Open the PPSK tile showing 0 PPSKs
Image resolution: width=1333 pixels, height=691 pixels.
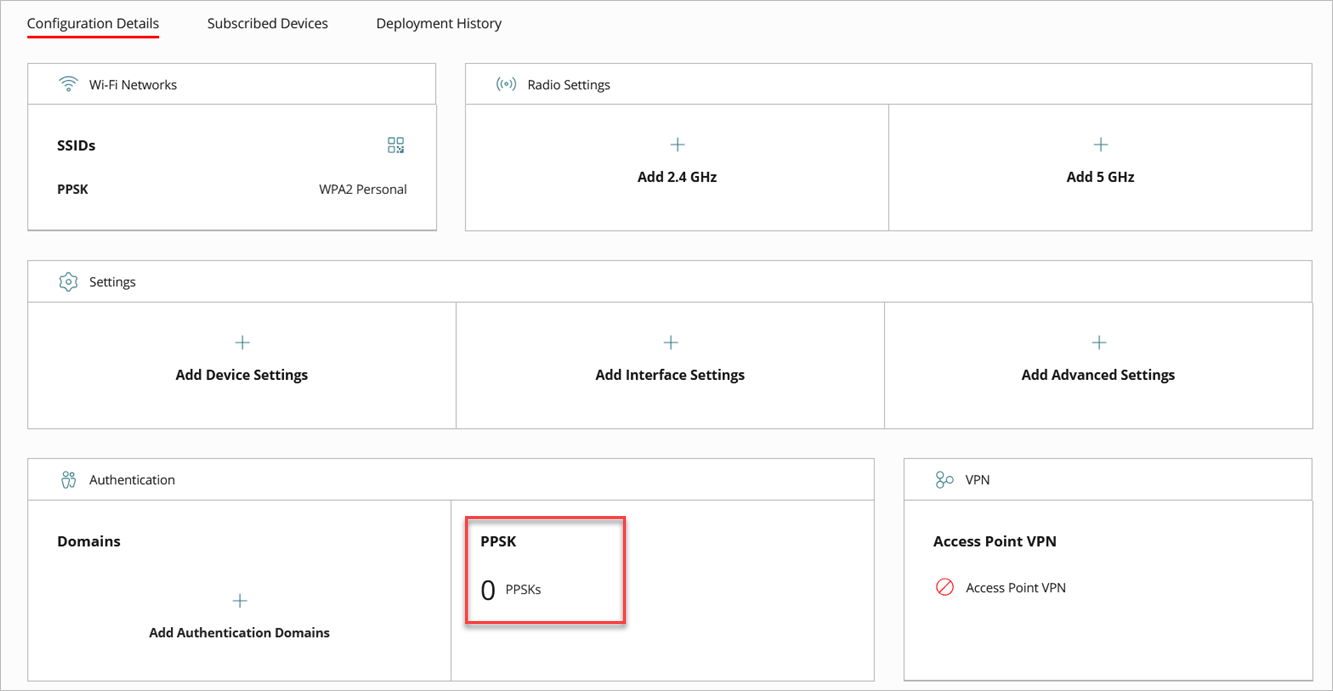[x=545, y=570]
